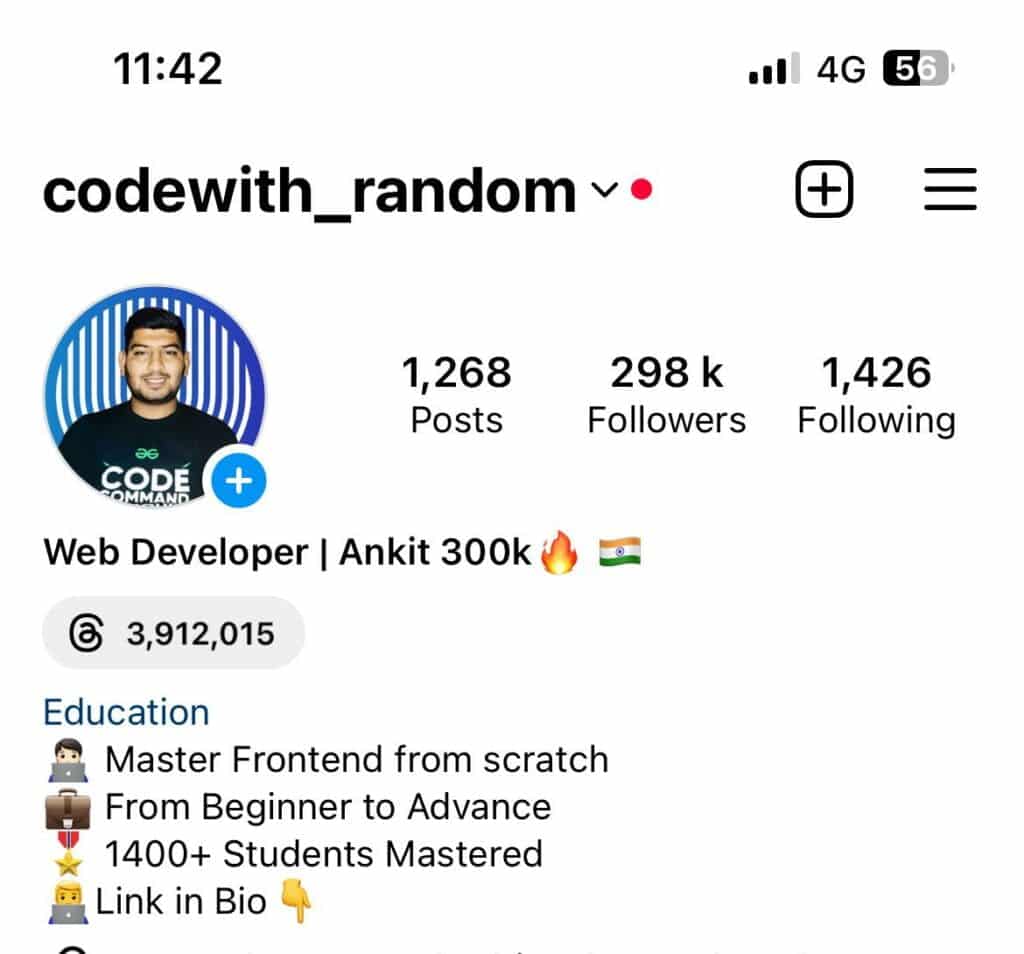The image size is (1024, 954).
Task: Tap the fire emoji after Ankit 300k
Action: (559, 552)
